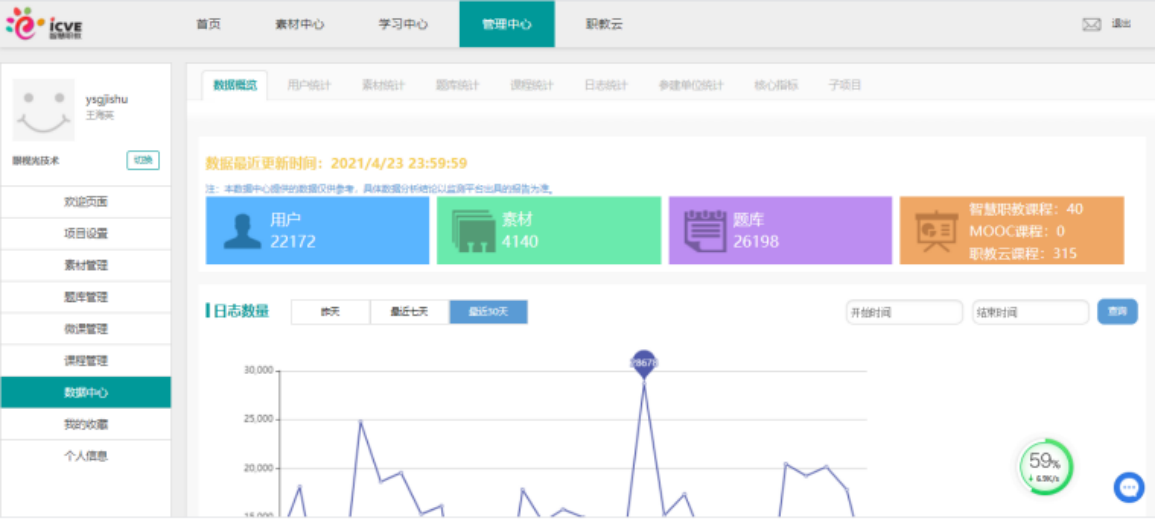The image size is (1156, 521).
Task: Open 课程管理 in the sidebar
Action: click(x=86, y=361)
